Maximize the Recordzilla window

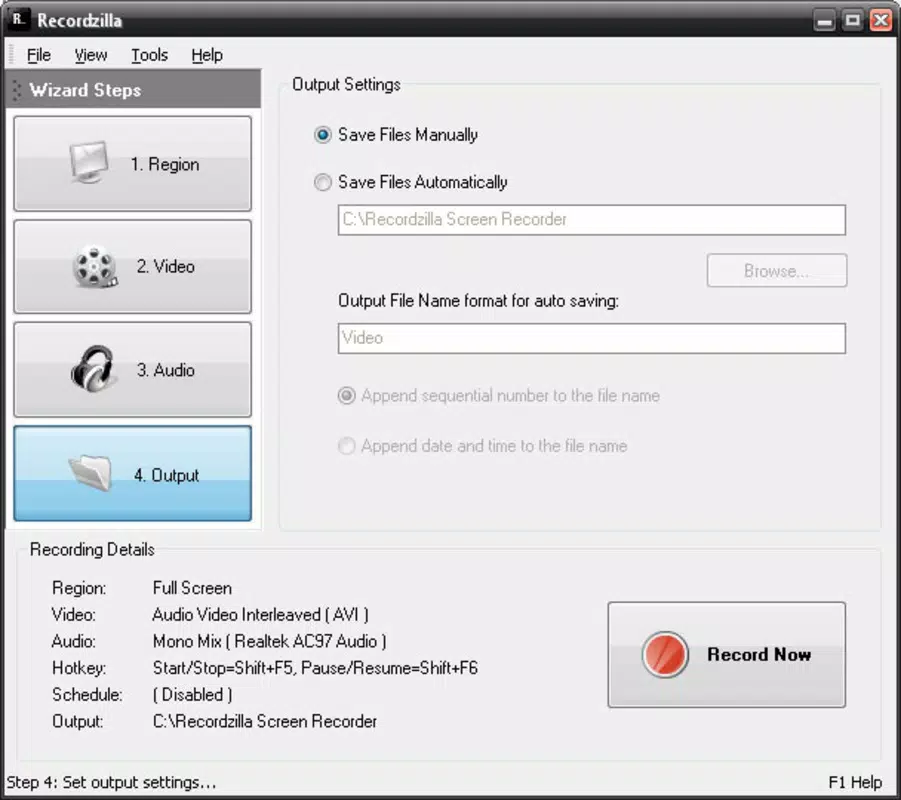click(853, 21)
